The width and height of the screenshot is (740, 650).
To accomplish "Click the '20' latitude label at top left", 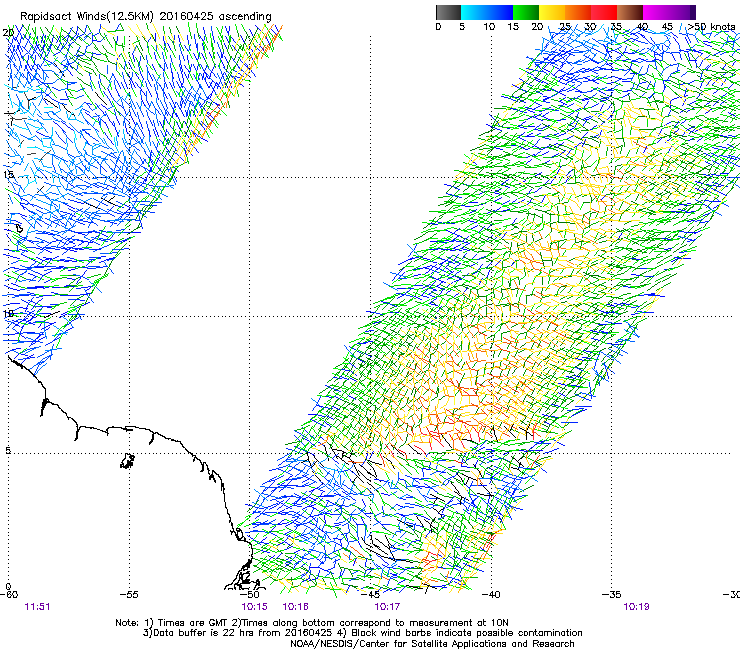I will click(8, 33).
